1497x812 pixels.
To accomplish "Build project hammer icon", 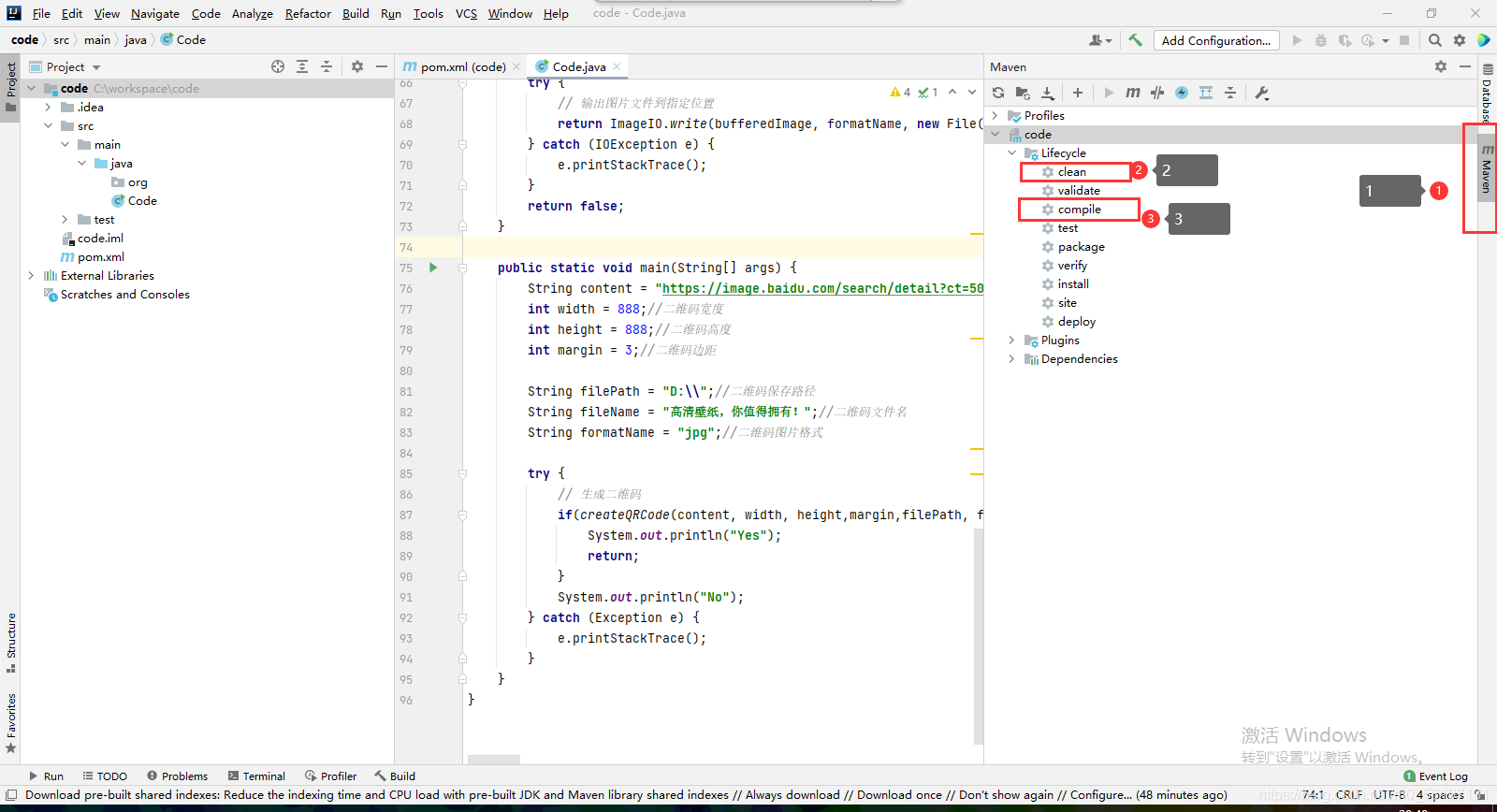I will point(1135,40).
